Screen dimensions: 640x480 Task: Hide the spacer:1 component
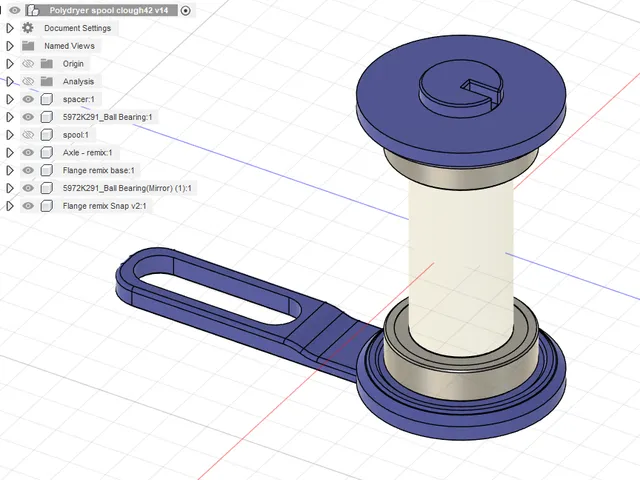pyautogui.click(x=28, y=99)
